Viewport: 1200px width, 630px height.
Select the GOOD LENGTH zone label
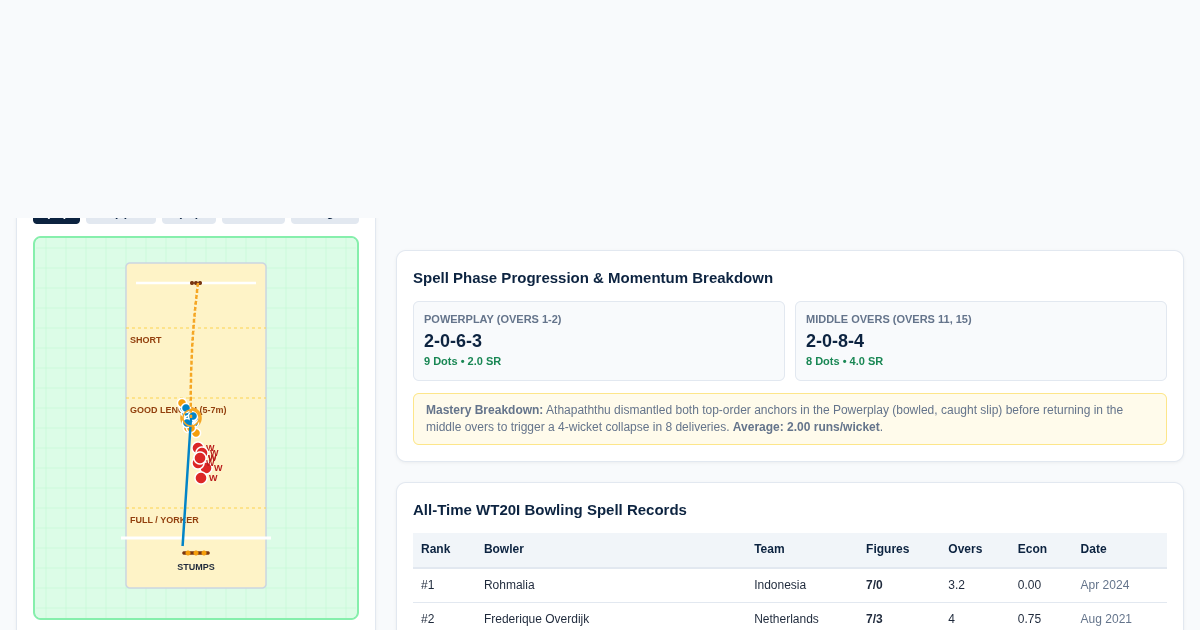[178, 410]
